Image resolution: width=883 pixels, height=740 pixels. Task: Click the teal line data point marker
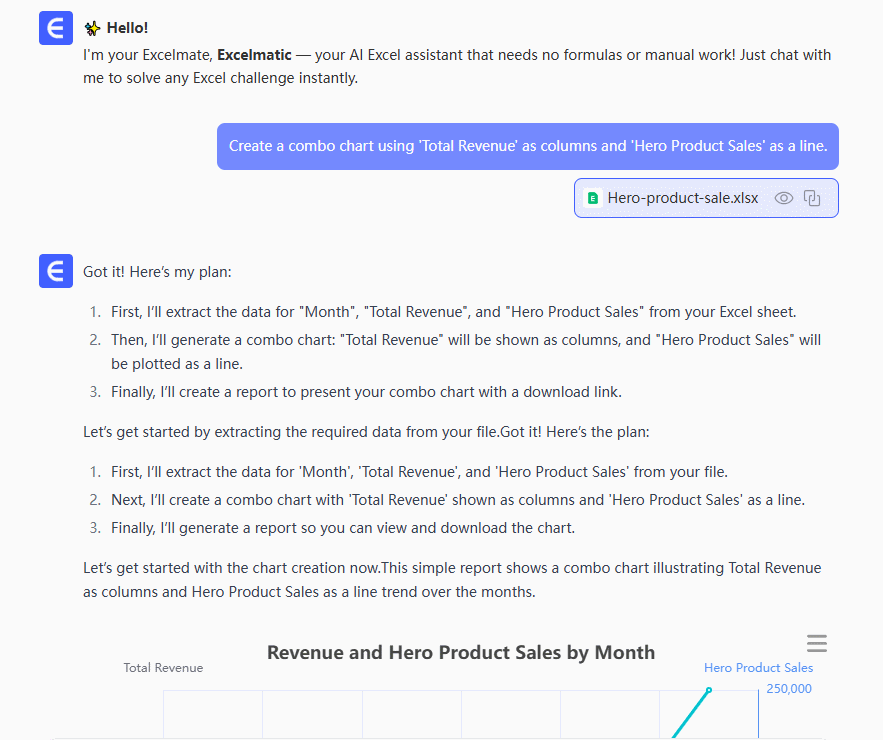tap(709, 690)
